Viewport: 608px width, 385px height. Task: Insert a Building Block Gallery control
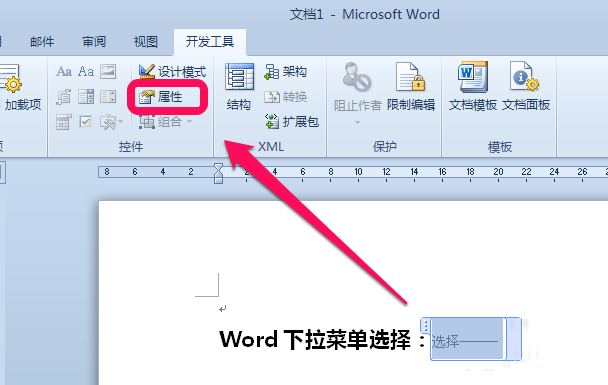point(64,97)
